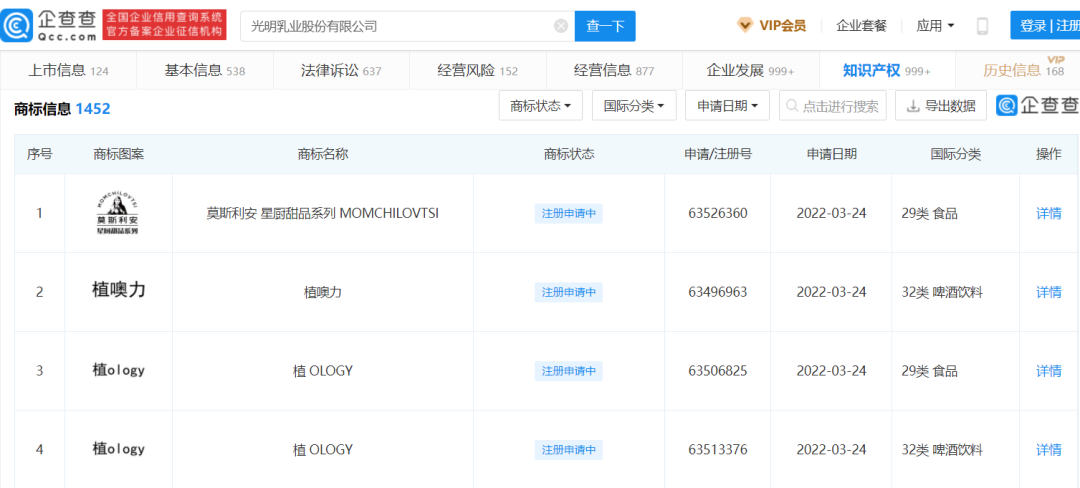
Task: Click the 注册申请中 status in row 1
Action: click(x=568, y=213)
